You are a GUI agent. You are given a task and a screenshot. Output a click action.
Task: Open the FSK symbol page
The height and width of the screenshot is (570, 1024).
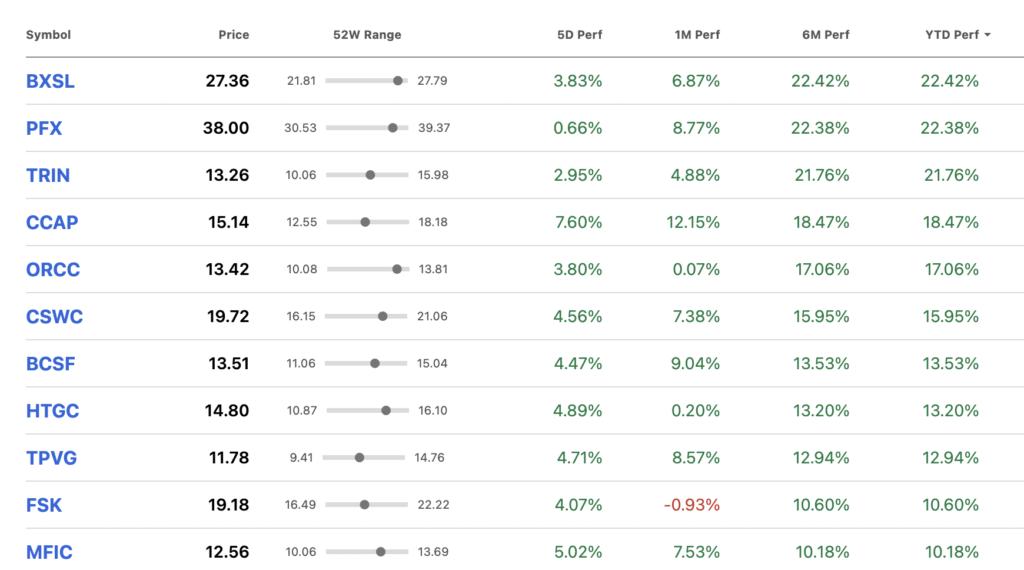44,505
